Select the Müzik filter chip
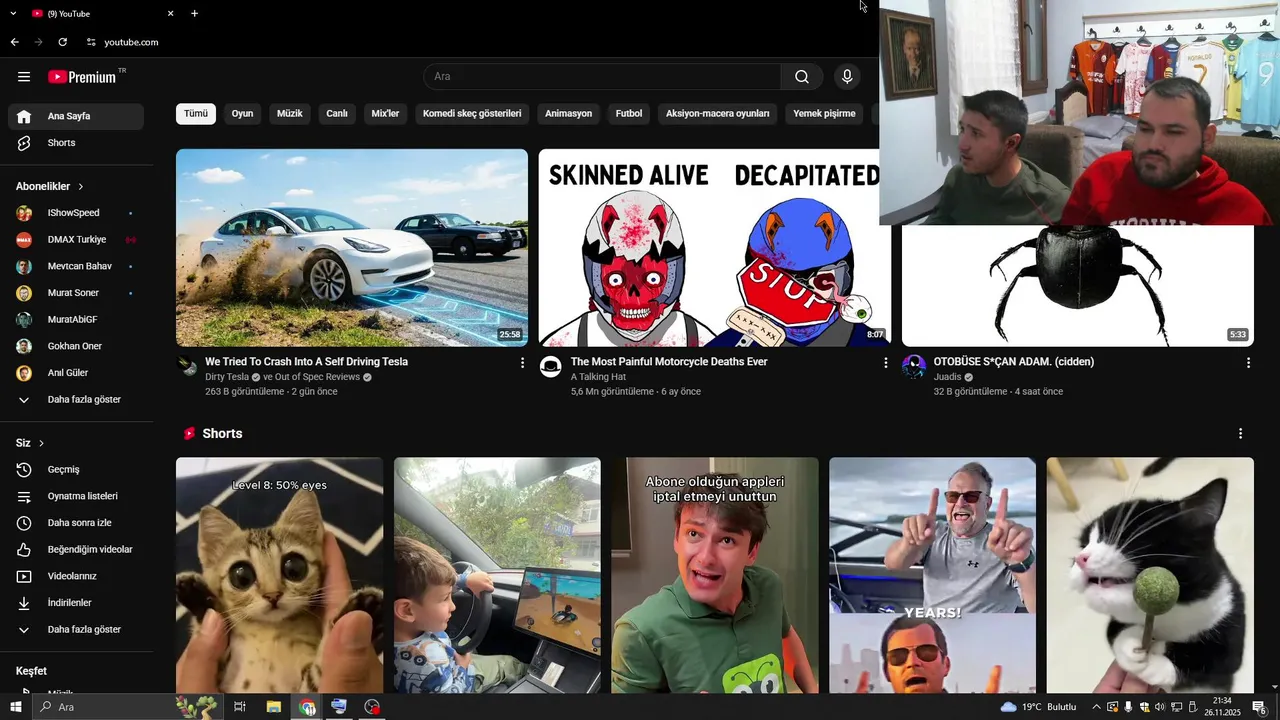The width and height of the screenshot is (1280, 720). [x=290, y=114]
